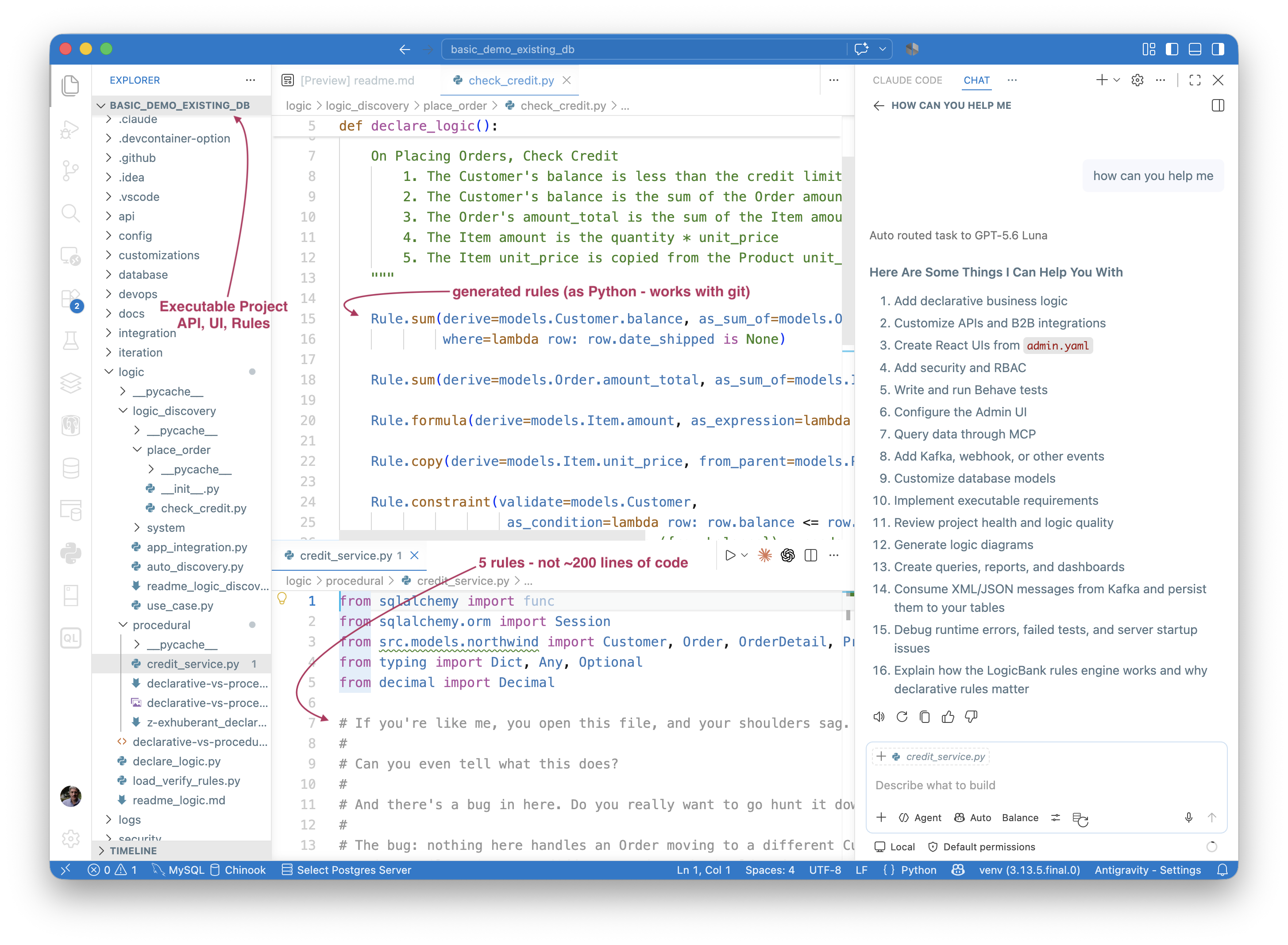Toggle the primary sidebar visibility

coord(1172,49)
